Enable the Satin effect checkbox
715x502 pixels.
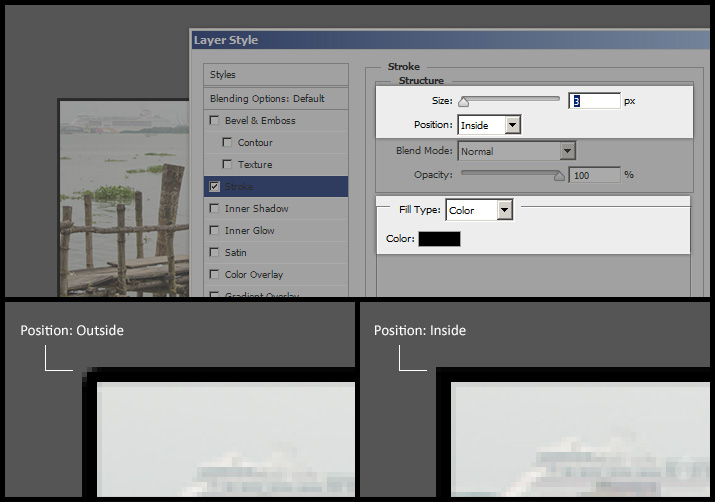pos(214,253)
